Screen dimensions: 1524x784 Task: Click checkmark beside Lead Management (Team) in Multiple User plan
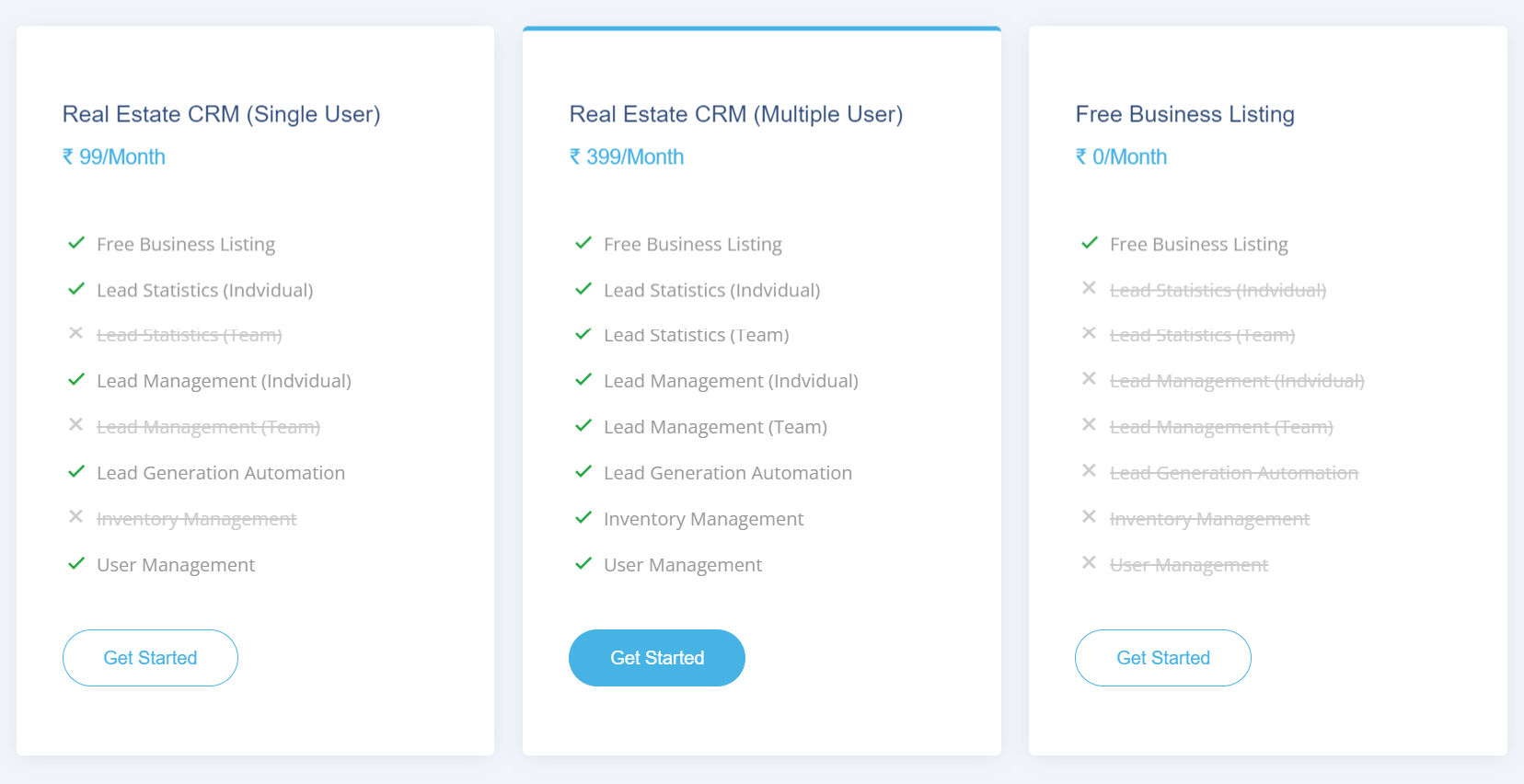tap(583, 425)
